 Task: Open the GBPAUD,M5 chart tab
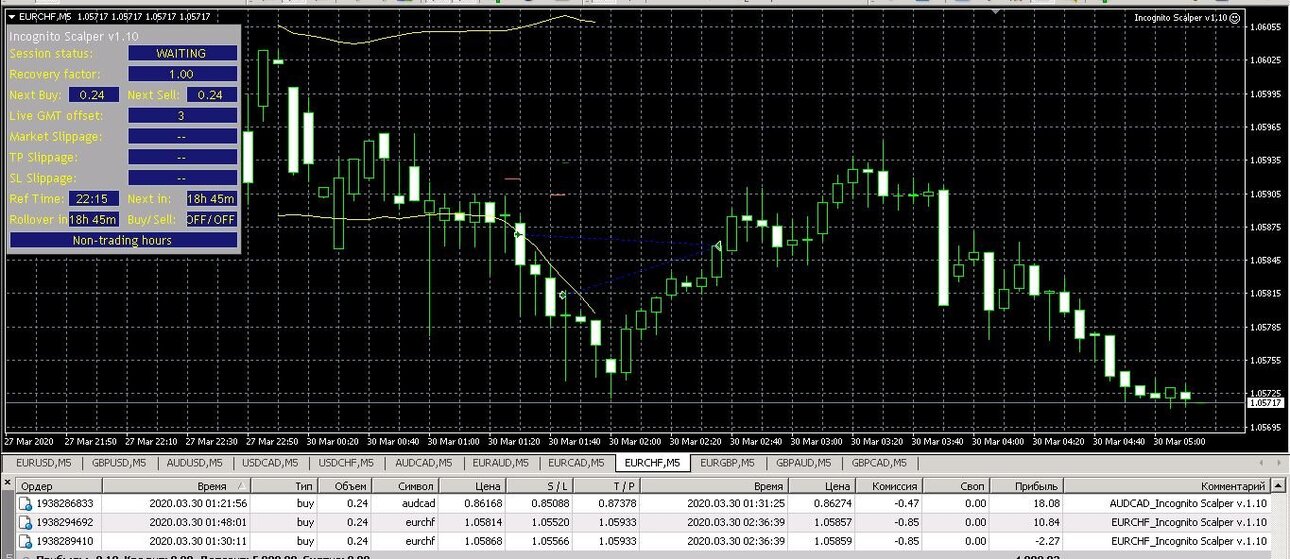[804, 463]
